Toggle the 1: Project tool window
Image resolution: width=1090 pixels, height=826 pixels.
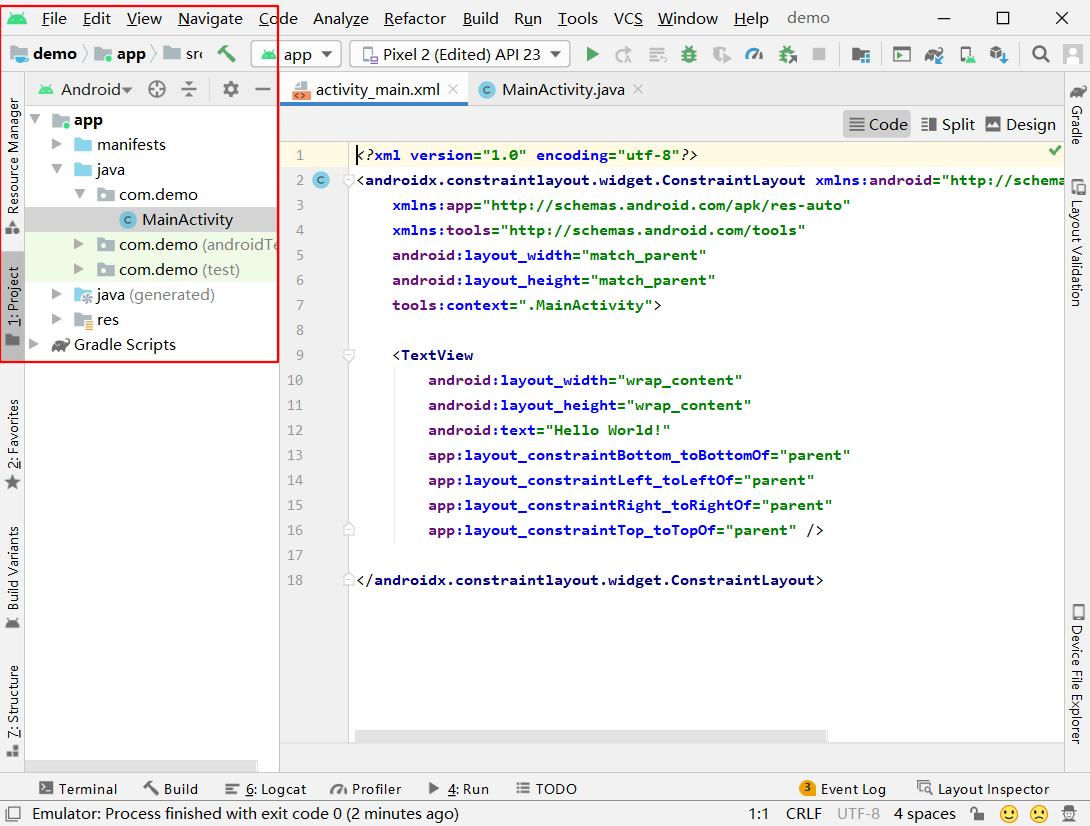coord(13,306)
